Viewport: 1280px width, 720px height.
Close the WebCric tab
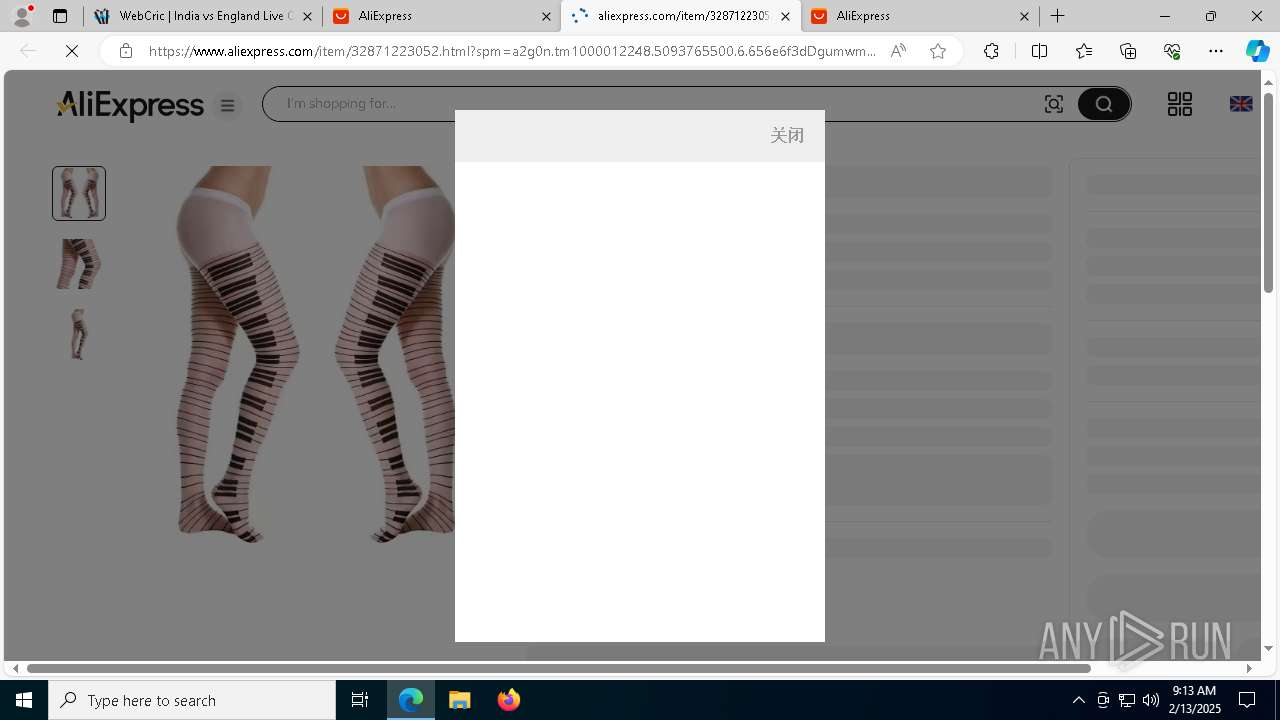tap(307, 16)
